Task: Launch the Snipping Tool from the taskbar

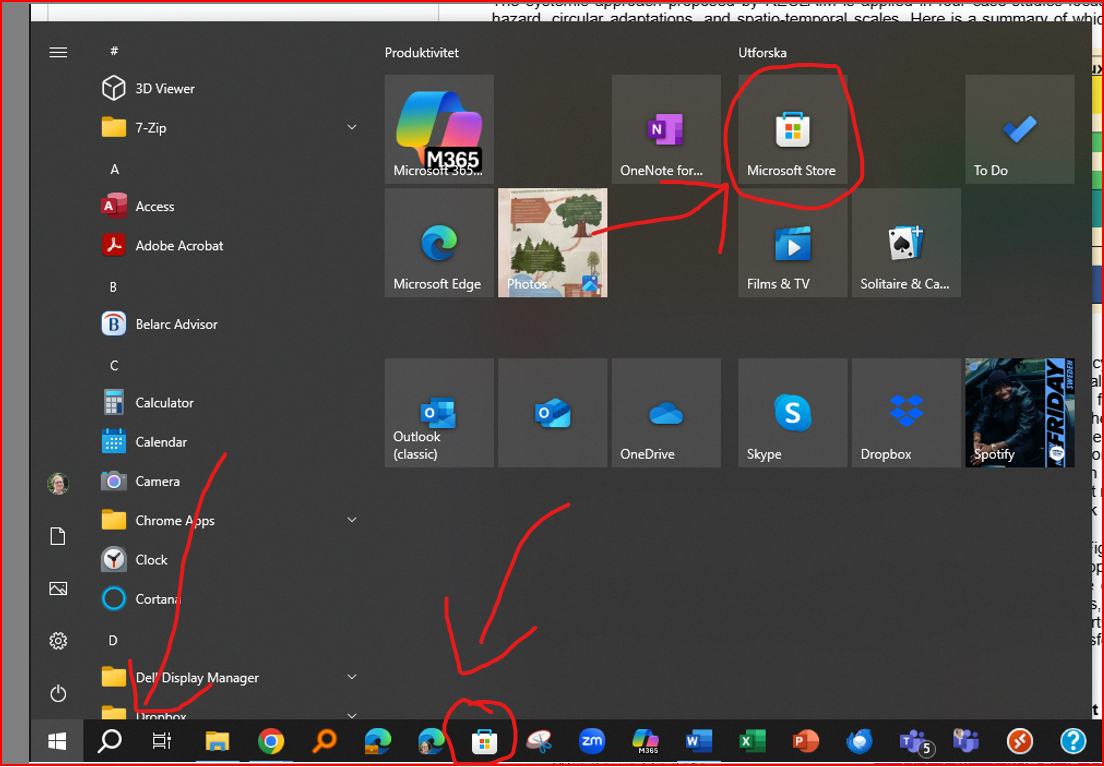Action: 539,741
